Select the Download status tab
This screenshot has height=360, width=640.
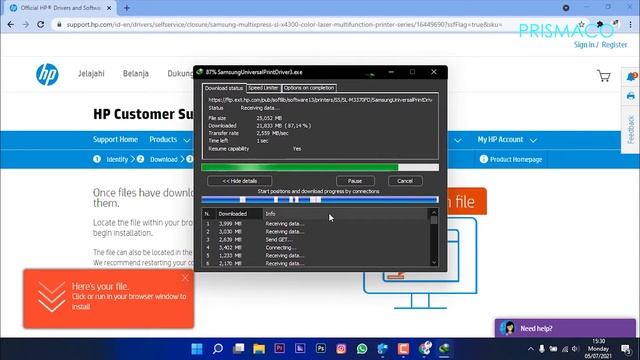tap(224, 88)
